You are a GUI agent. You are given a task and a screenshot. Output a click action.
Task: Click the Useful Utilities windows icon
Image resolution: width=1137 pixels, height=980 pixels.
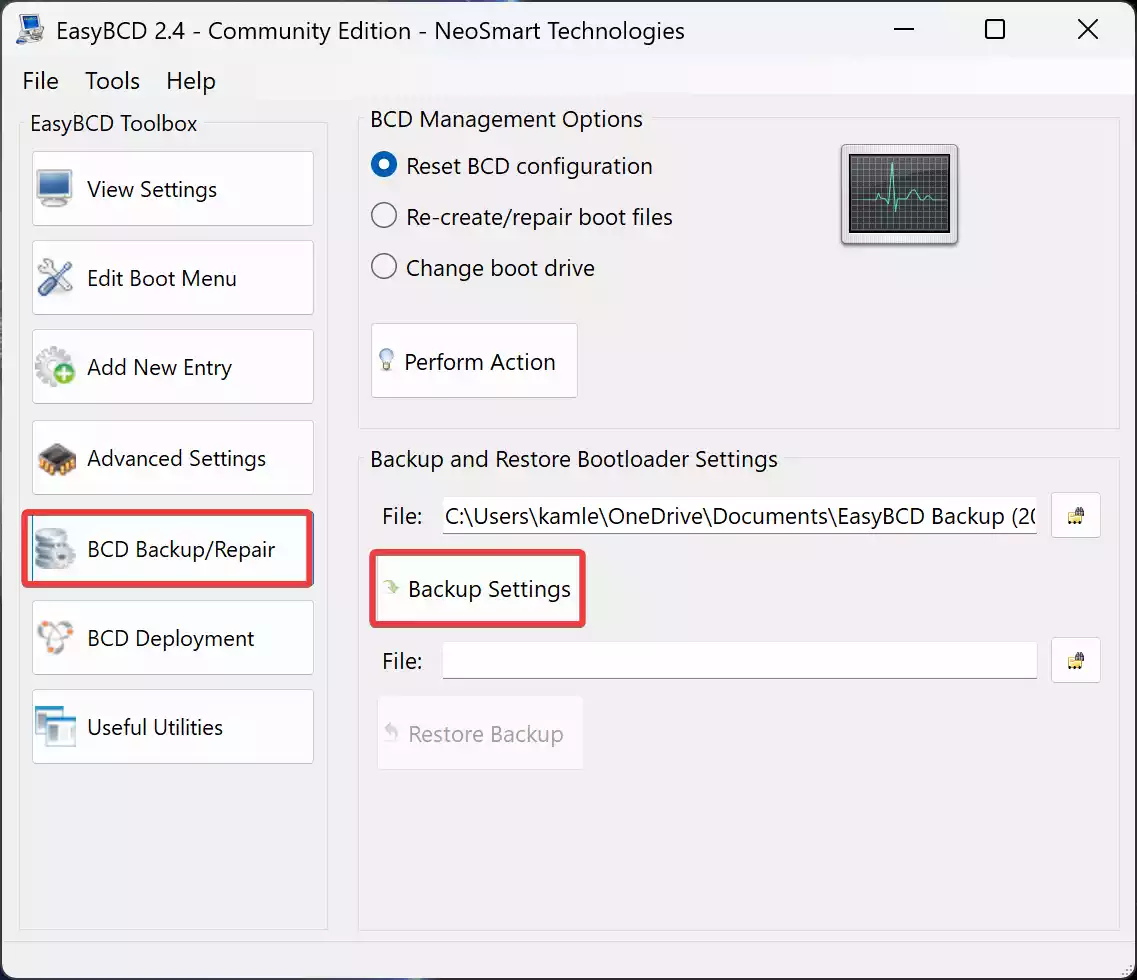(55, 727)
